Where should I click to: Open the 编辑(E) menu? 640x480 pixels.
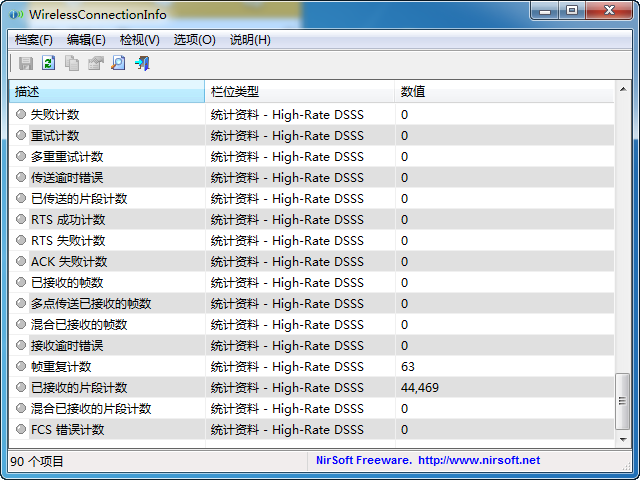86,40
